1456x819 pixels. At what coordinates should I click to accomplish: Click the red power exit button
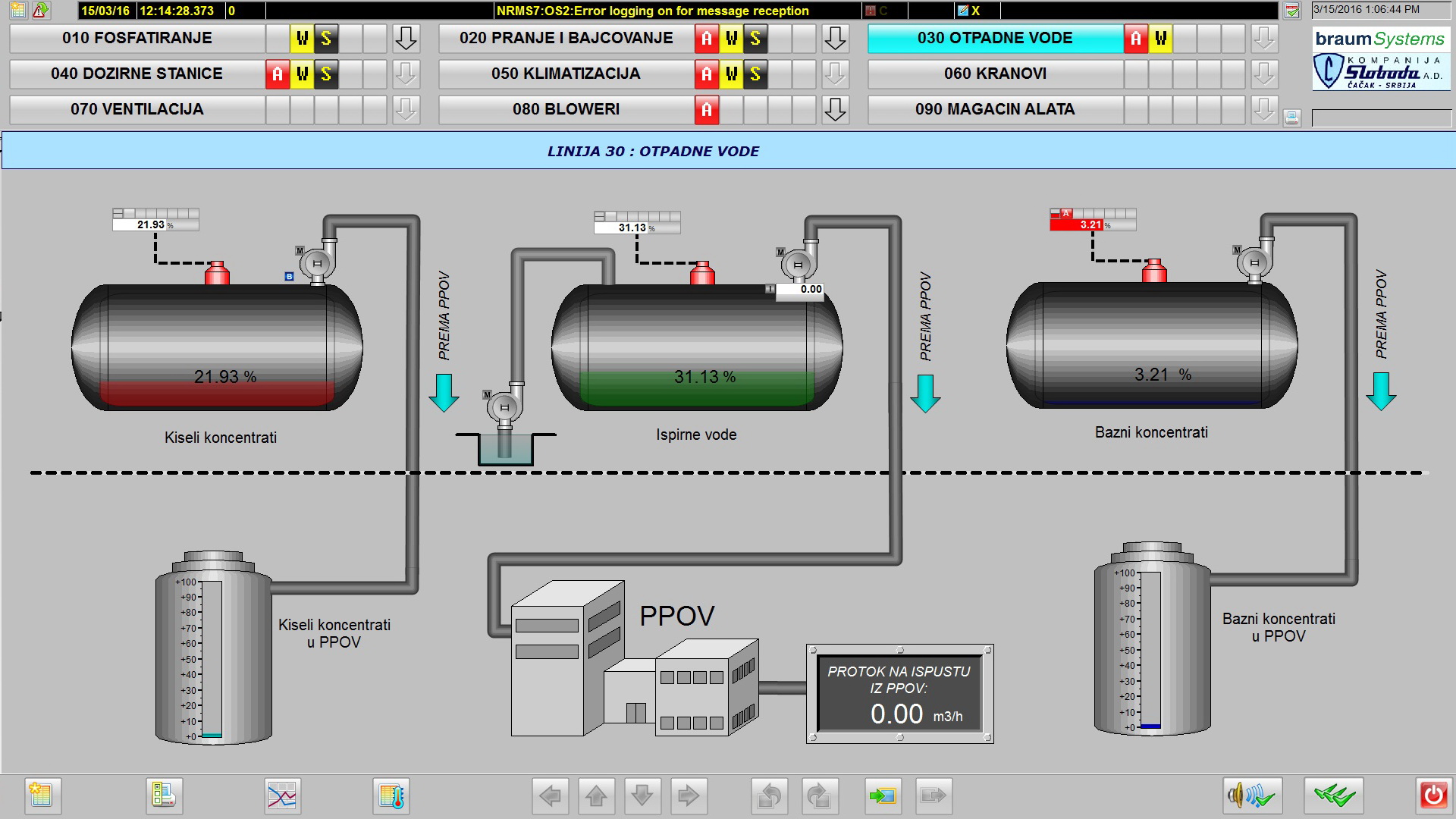1433,795
